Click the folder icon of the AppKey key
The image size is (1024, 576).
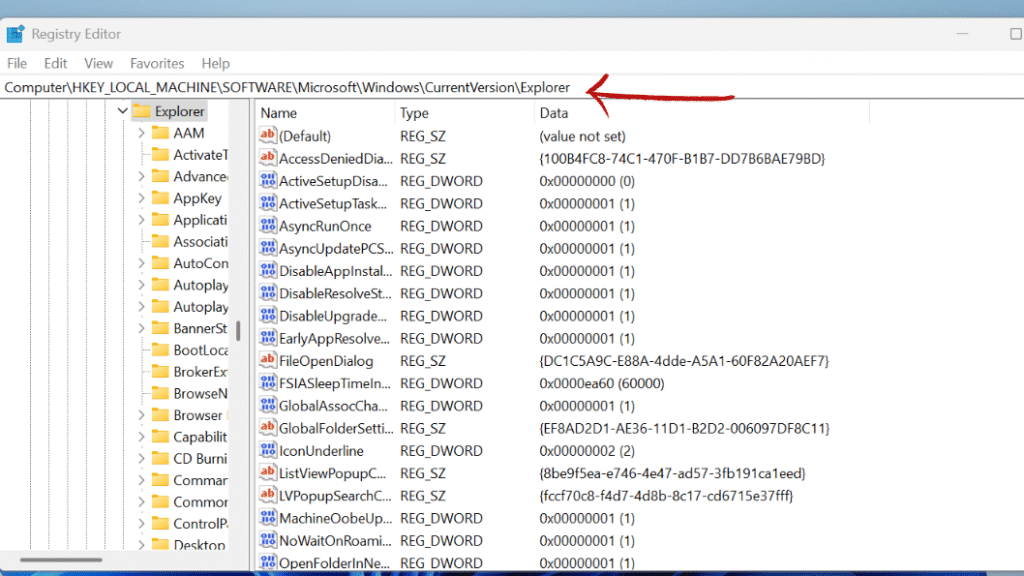point(160,198)
